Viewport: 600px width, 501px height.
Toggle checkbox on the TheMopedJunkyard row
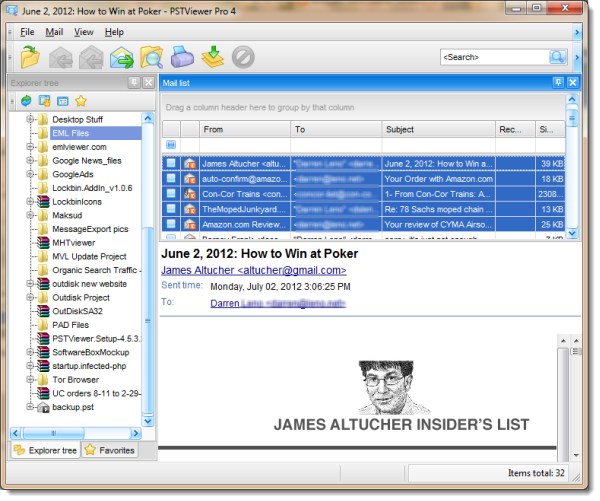point(171,209)
